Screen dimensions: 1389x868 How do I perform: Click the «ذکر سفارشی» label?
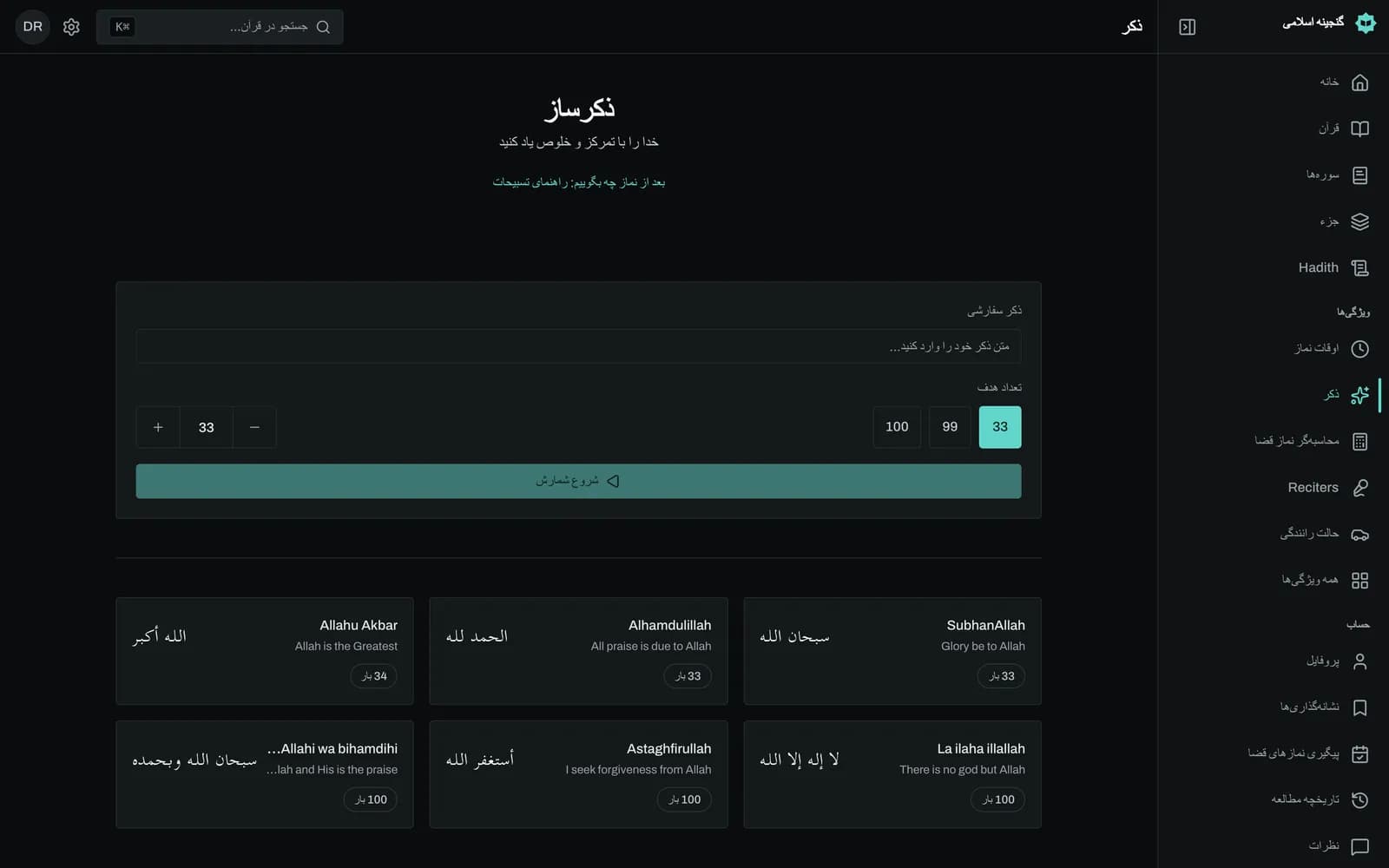pos(994,311)
